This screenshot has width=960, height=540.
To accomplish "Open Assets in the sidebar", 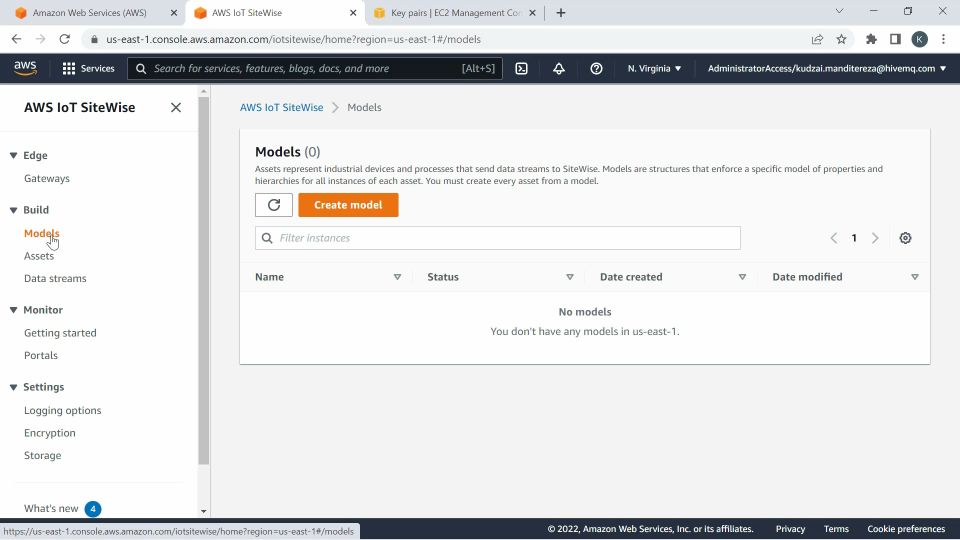I will pyautogui.click(x=39, y=256).
